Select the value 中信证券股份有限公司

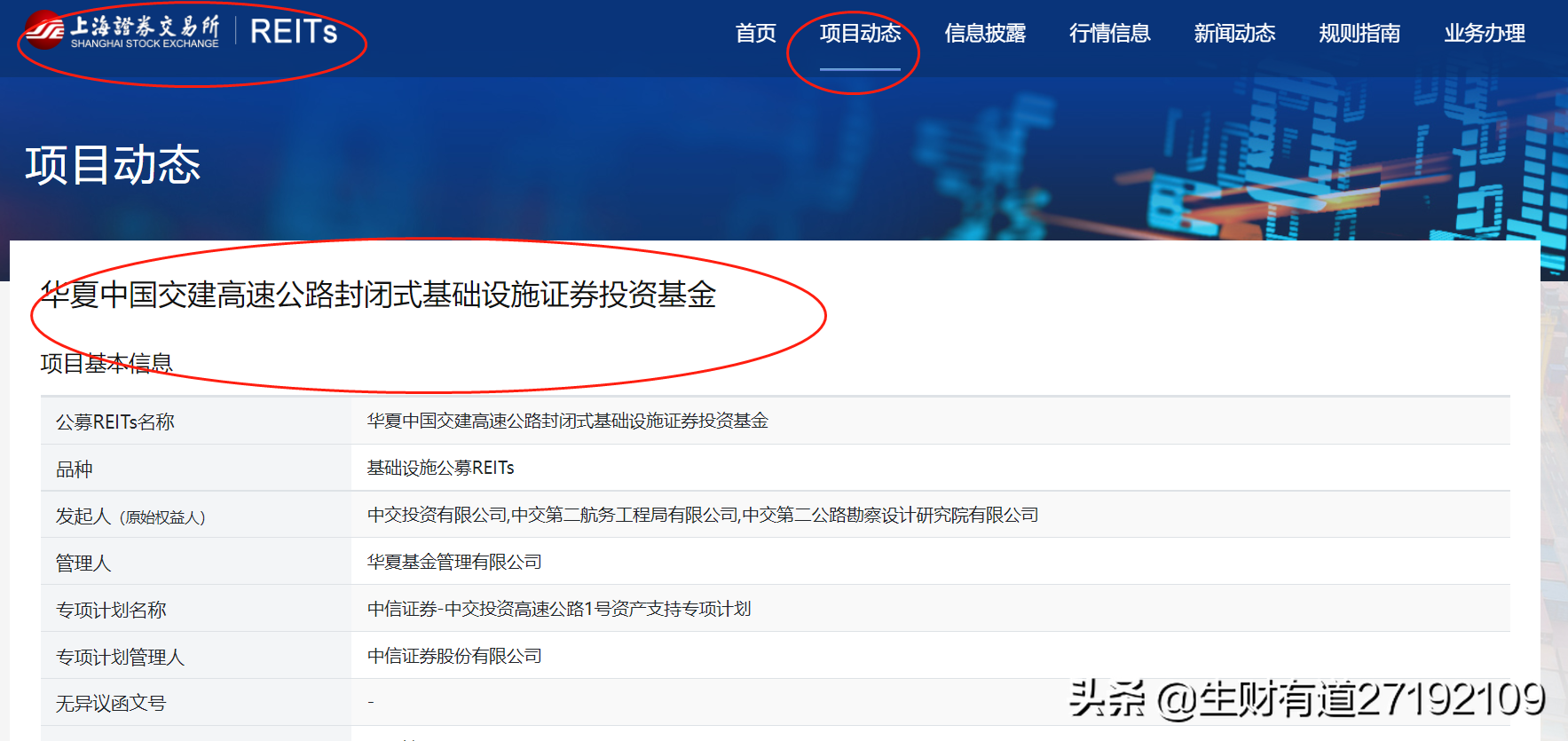click(454, 656)
